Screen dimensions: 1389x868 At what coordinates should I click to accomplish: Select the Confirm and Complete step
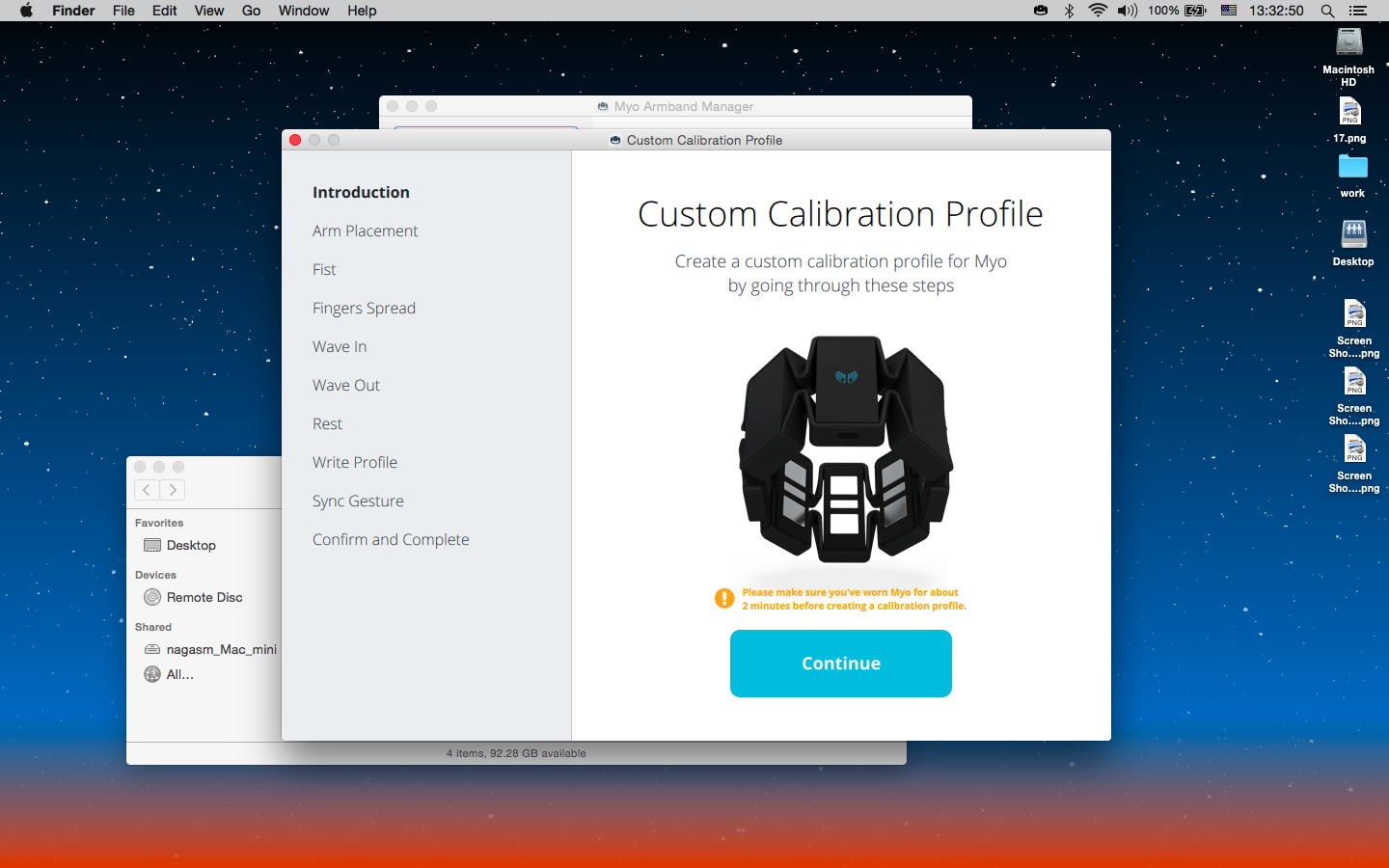[x=391, y=539]
